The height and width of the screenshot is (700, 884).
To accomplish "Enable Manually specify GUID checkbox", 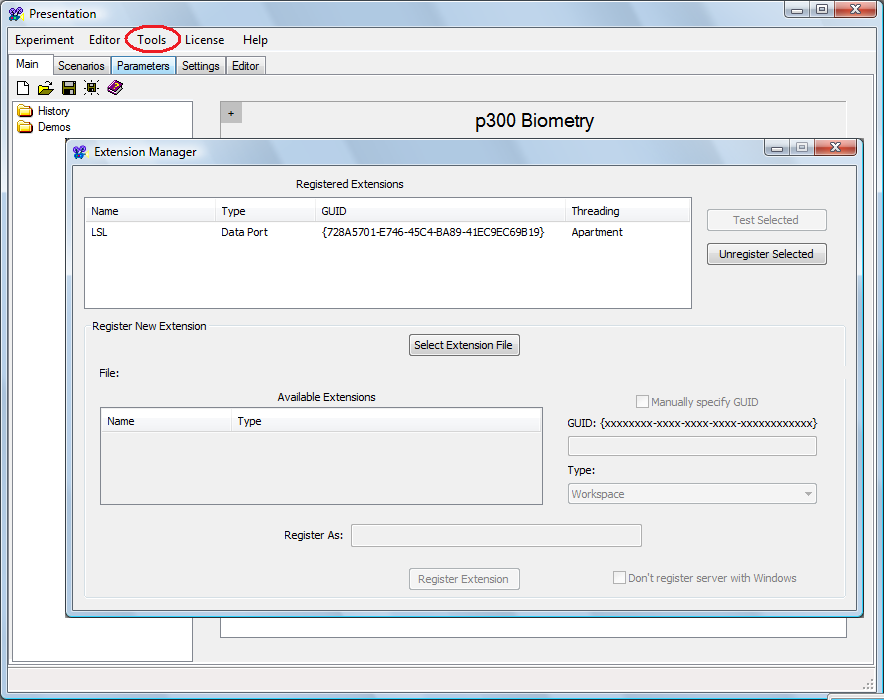I will pyautogui.click(x=642, y=402).
